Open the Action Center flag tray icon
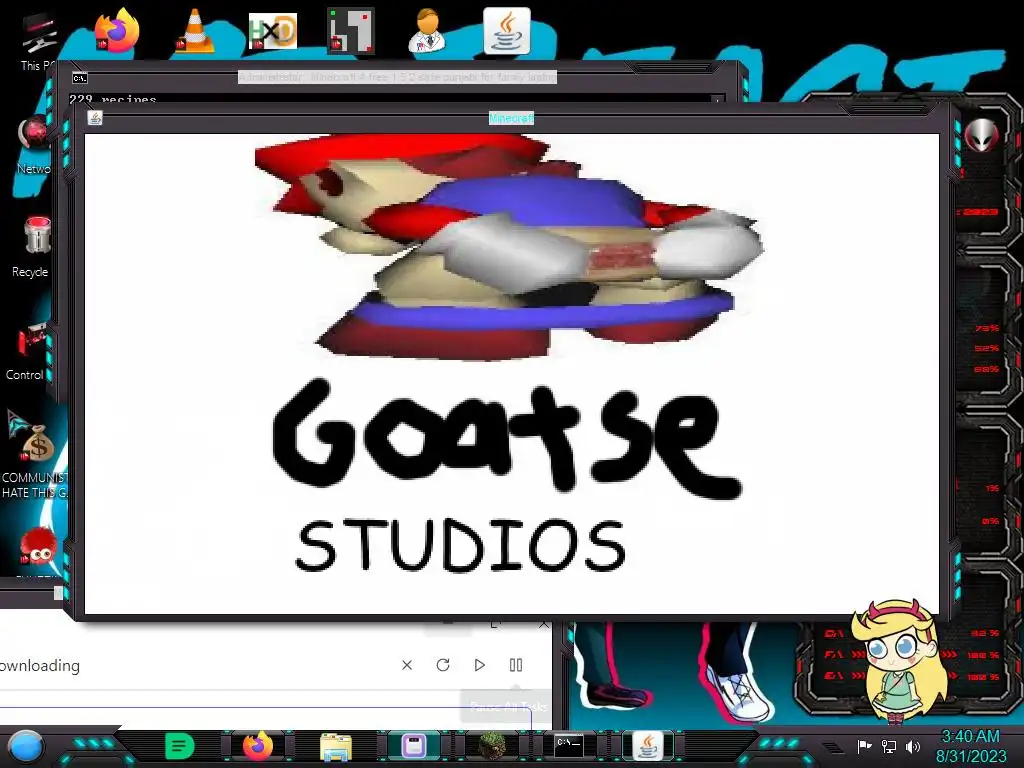1024x768 pixels. coord(864,746)
